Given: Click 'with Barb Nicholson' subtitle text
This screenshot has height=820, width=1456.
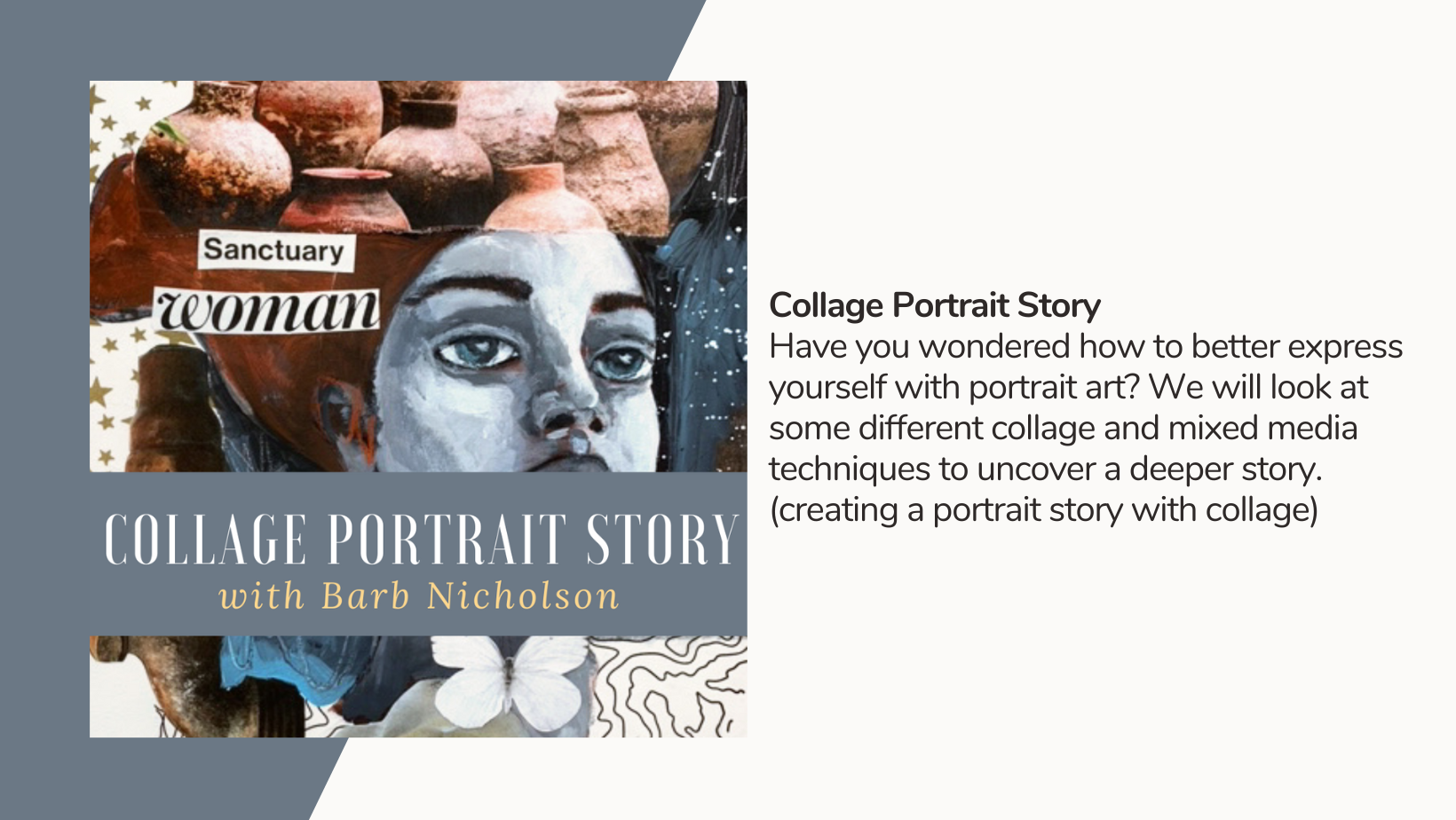Looking at the screenshot, I should pos(419,596).
